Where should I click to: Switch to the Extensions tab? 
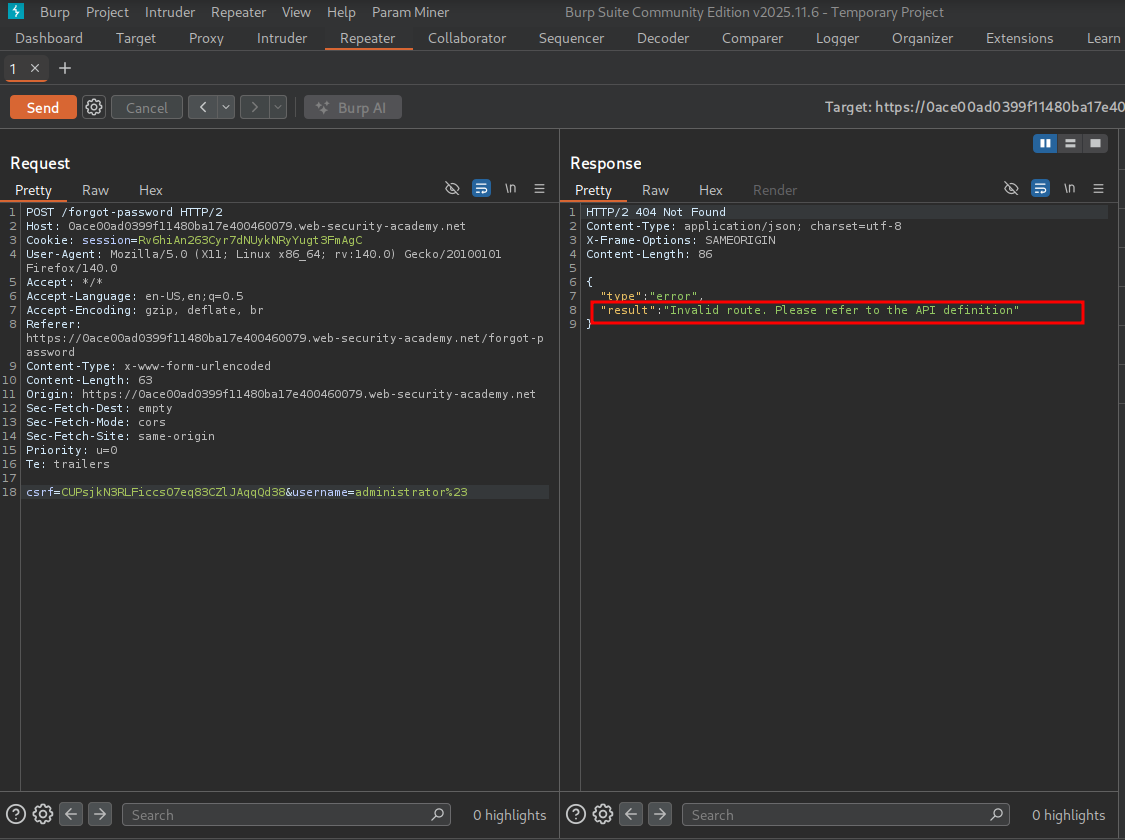pos(1020,38)
